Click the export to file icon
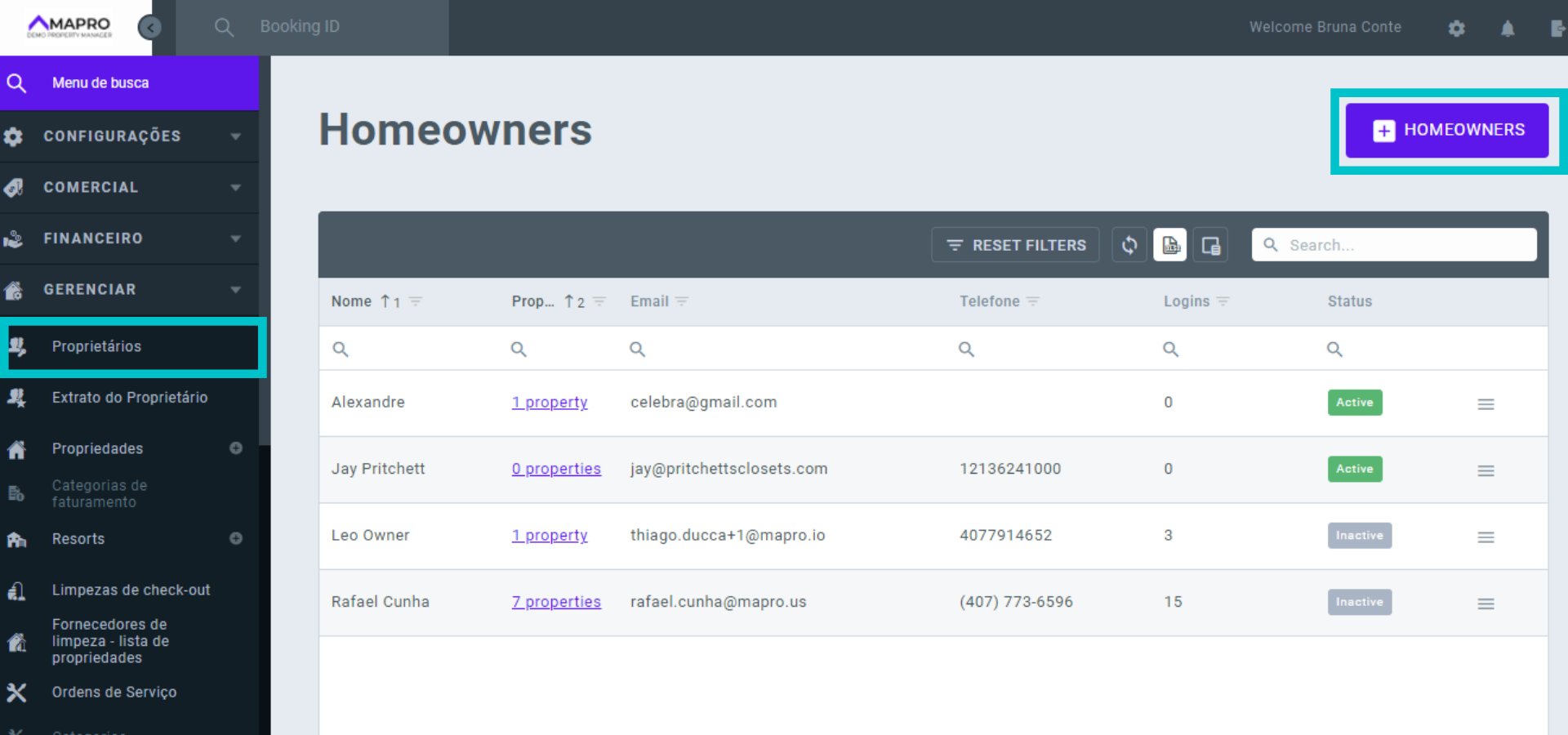The image size is (1568, 735). (1170, 245)
